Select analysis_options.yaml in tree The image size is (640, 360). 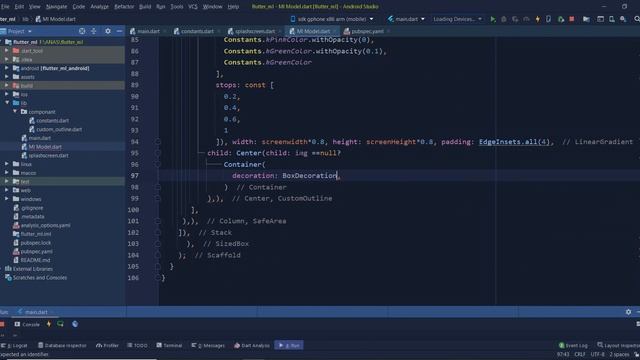coord(45,225)
